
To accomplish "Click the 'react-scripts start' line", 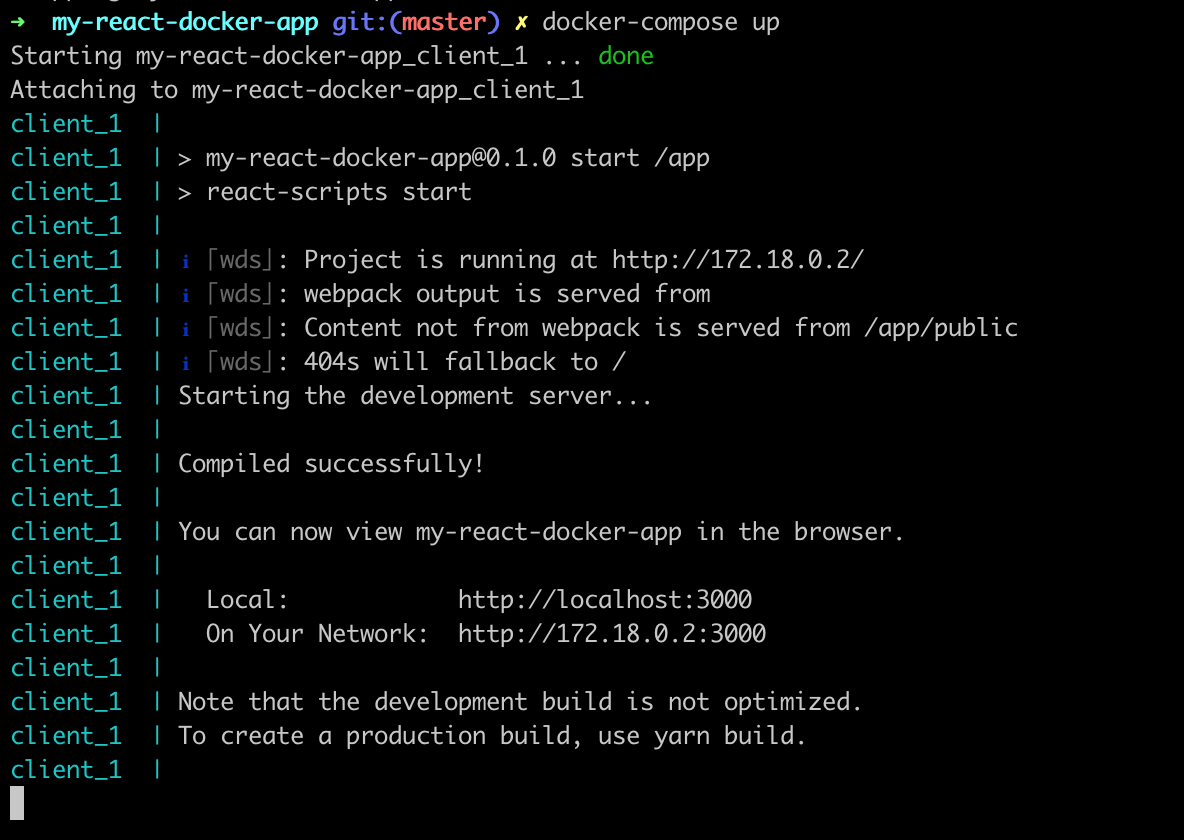I will 339,193.
